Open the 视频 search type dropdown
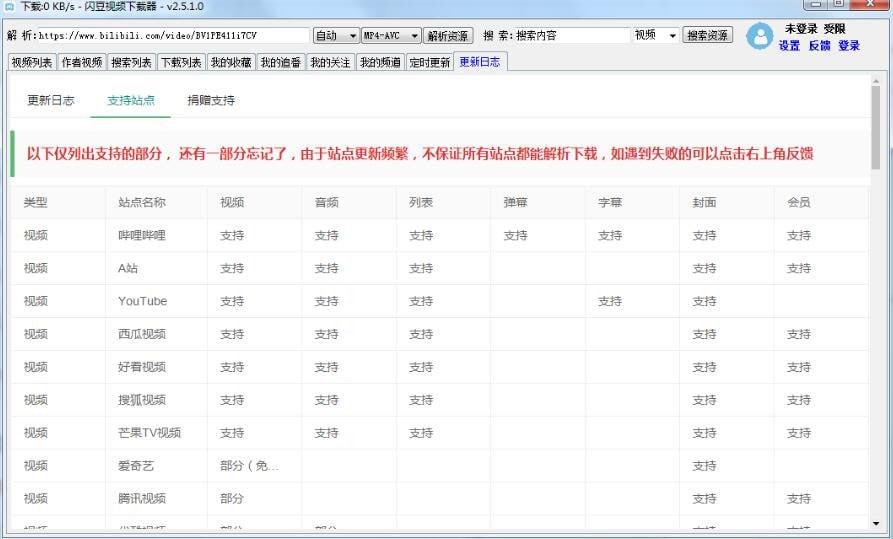The height and width of the screenshot is (539, 893). tap(655, 35)
